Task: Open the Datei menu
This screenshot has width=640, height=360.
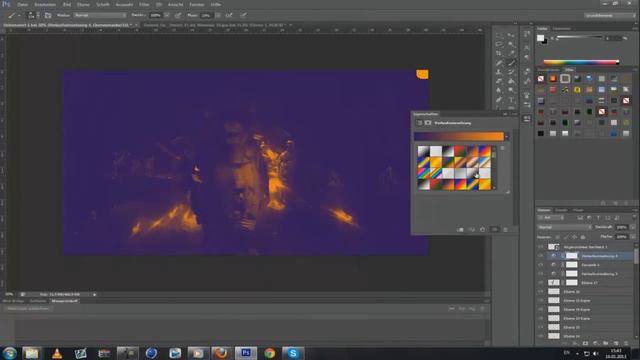Action: [x=22, y=4]
